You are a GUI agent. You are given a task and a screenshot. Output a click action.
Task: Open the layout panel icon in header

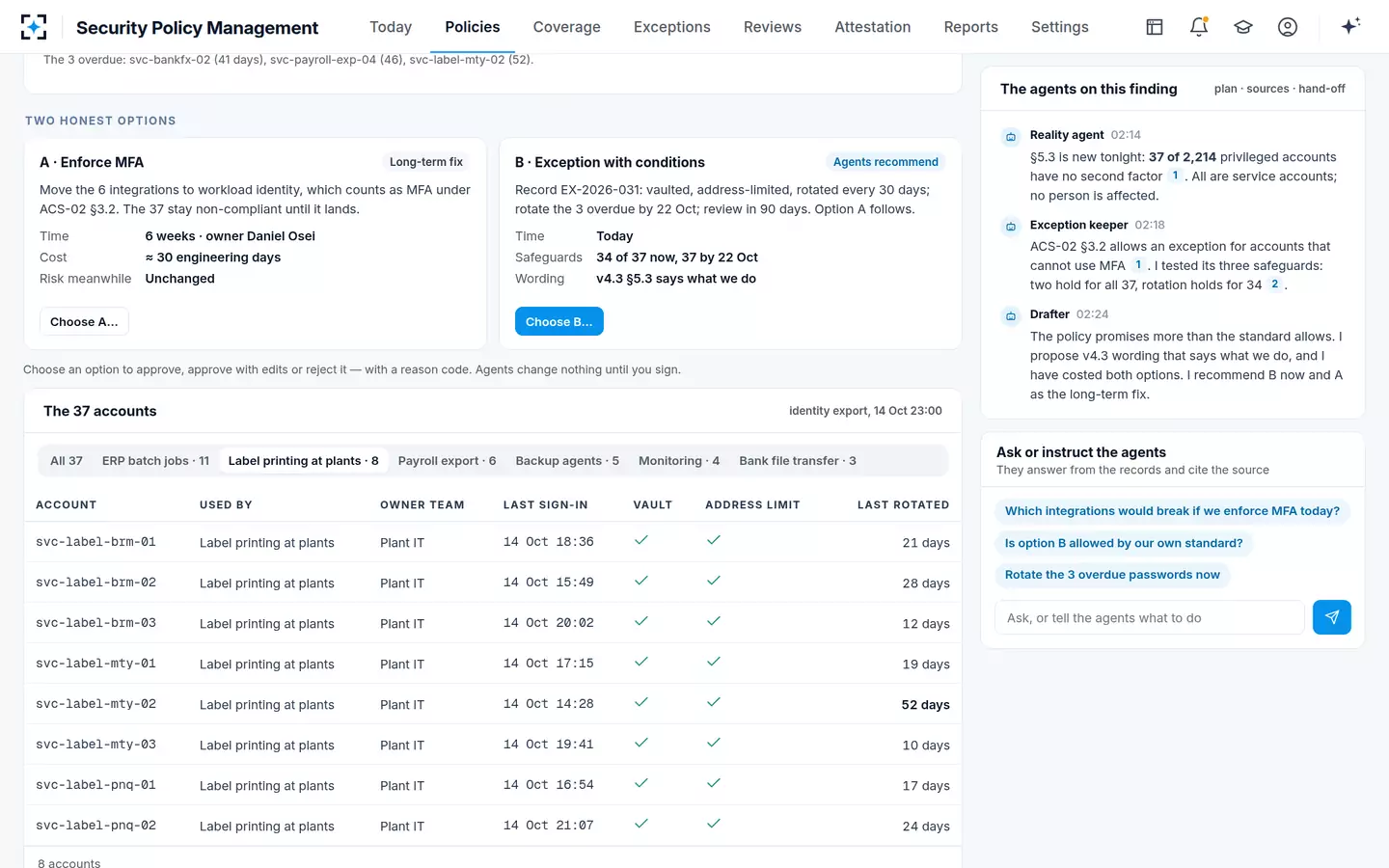[x=1155, y=27]
